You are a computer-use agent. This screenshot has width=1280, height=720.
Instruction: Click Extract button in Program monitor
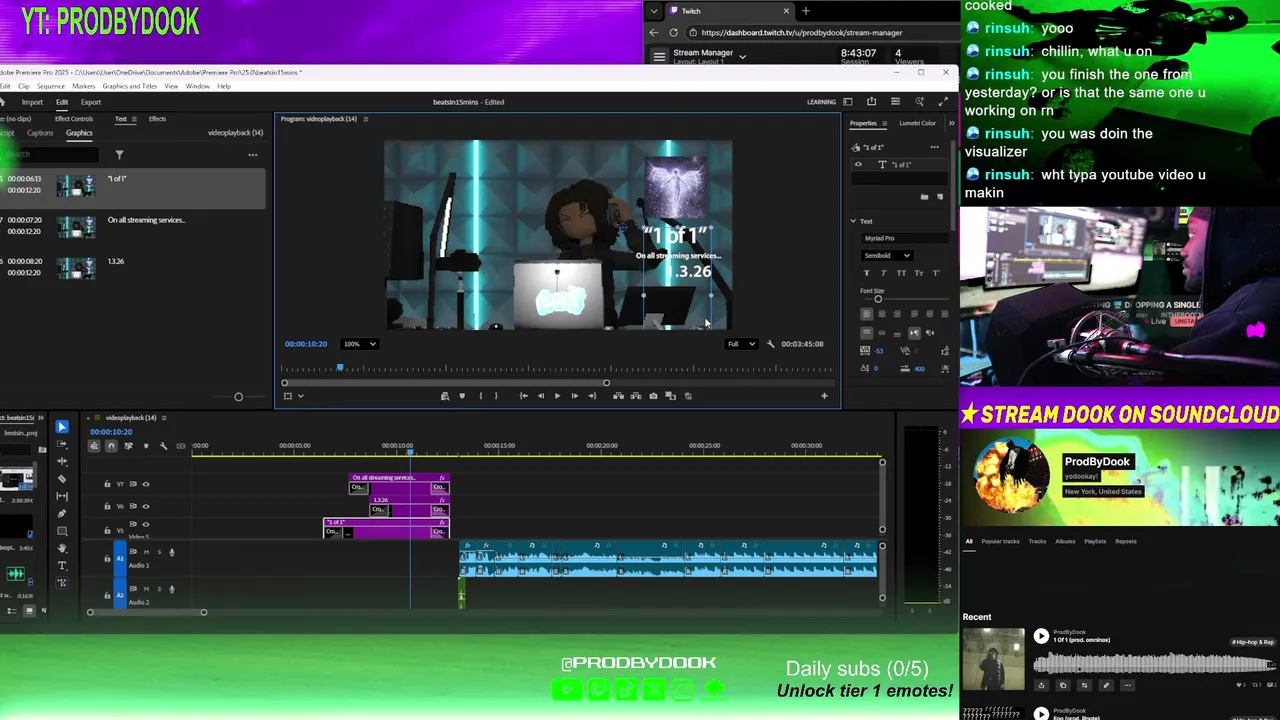click(x=635, y=396)
